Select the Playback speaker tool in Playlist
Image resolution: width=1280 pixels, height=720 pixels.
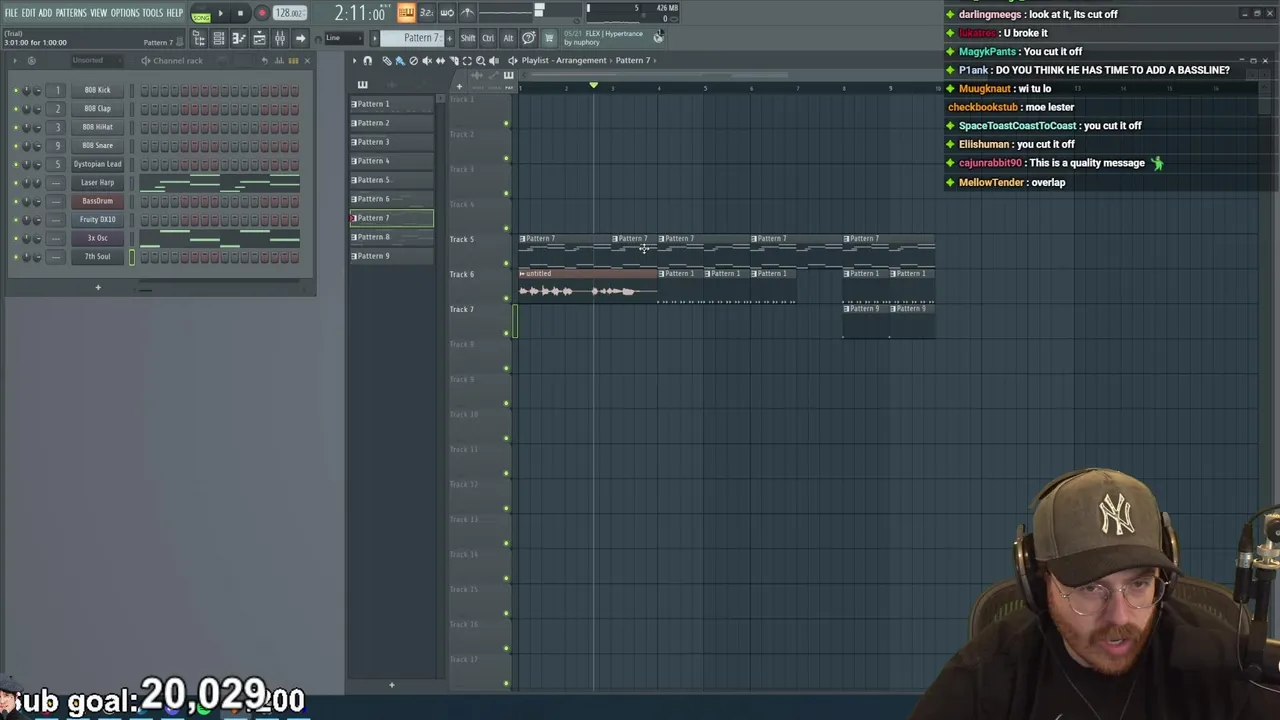tap(494, 60)
